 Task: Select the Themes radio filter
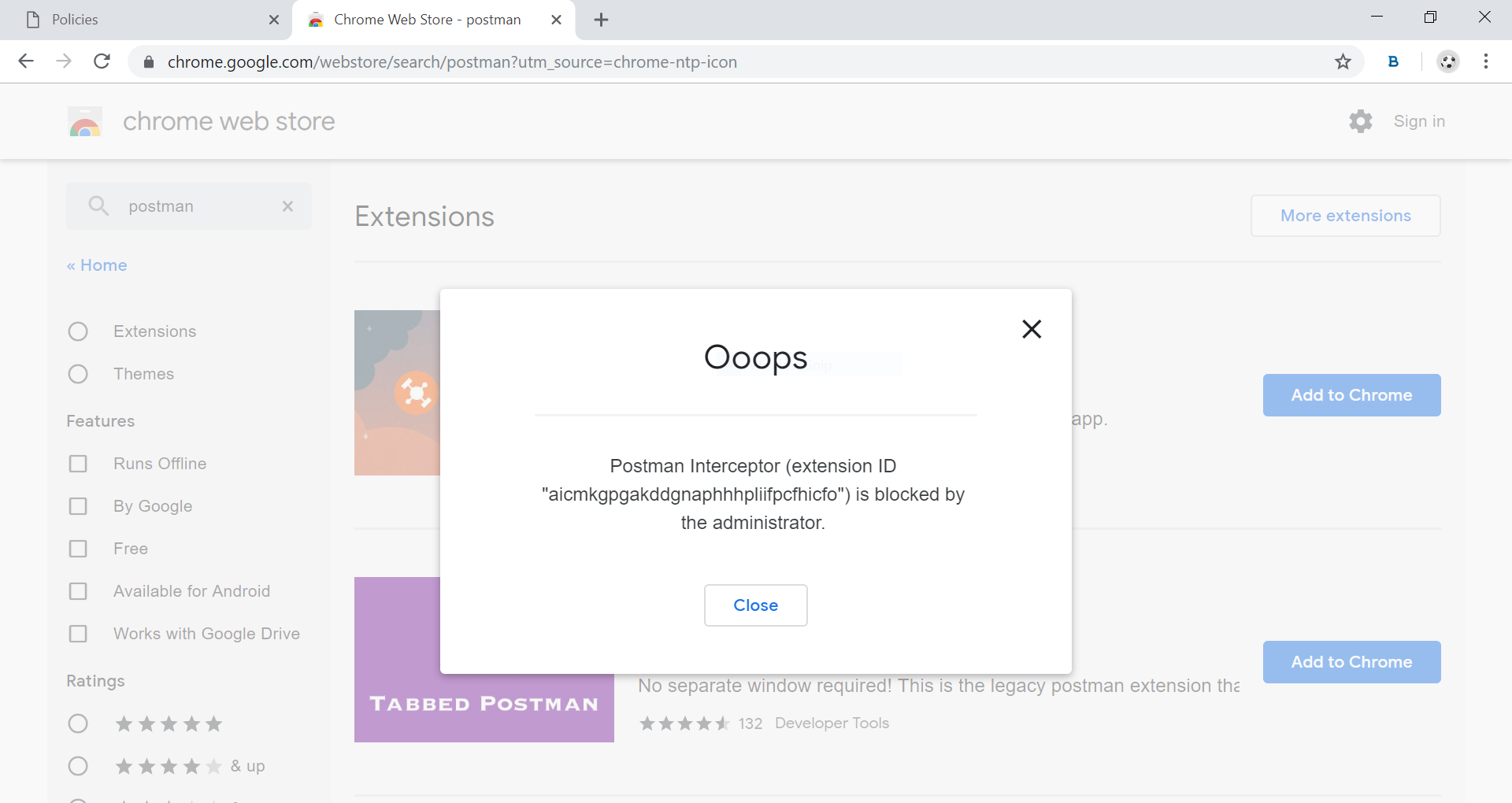(x=78, y=374)
